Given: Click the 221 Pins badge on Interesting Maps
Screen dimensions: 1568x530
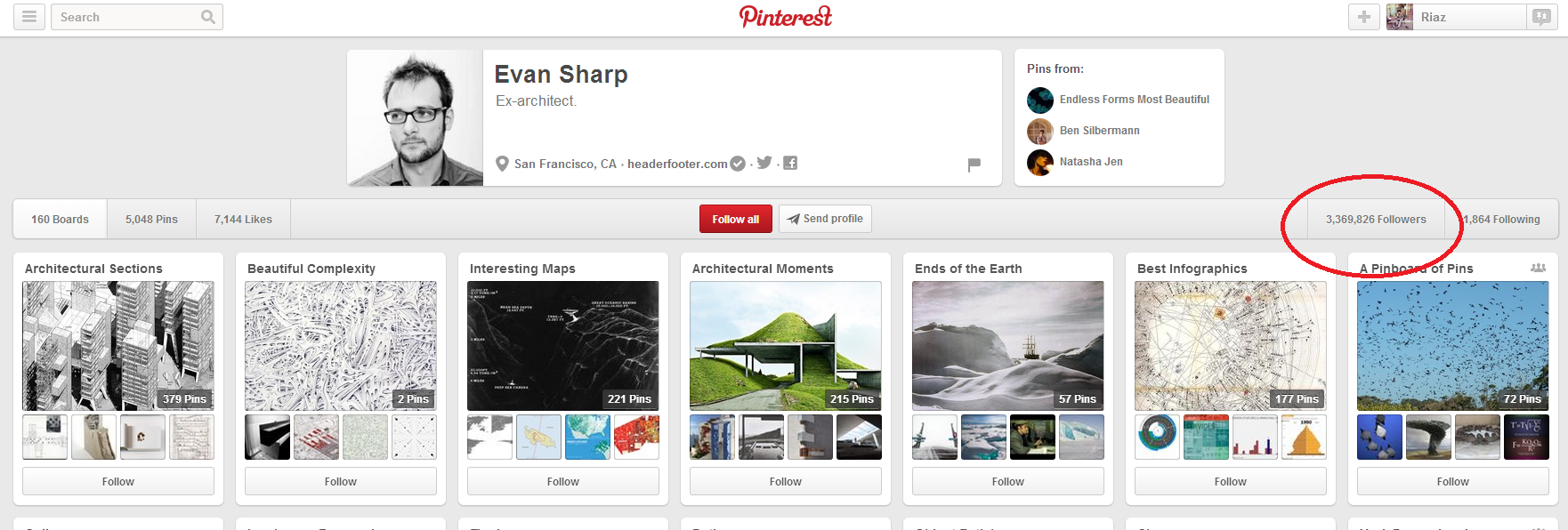Looking at the screenshot, I should coord(629,399).
